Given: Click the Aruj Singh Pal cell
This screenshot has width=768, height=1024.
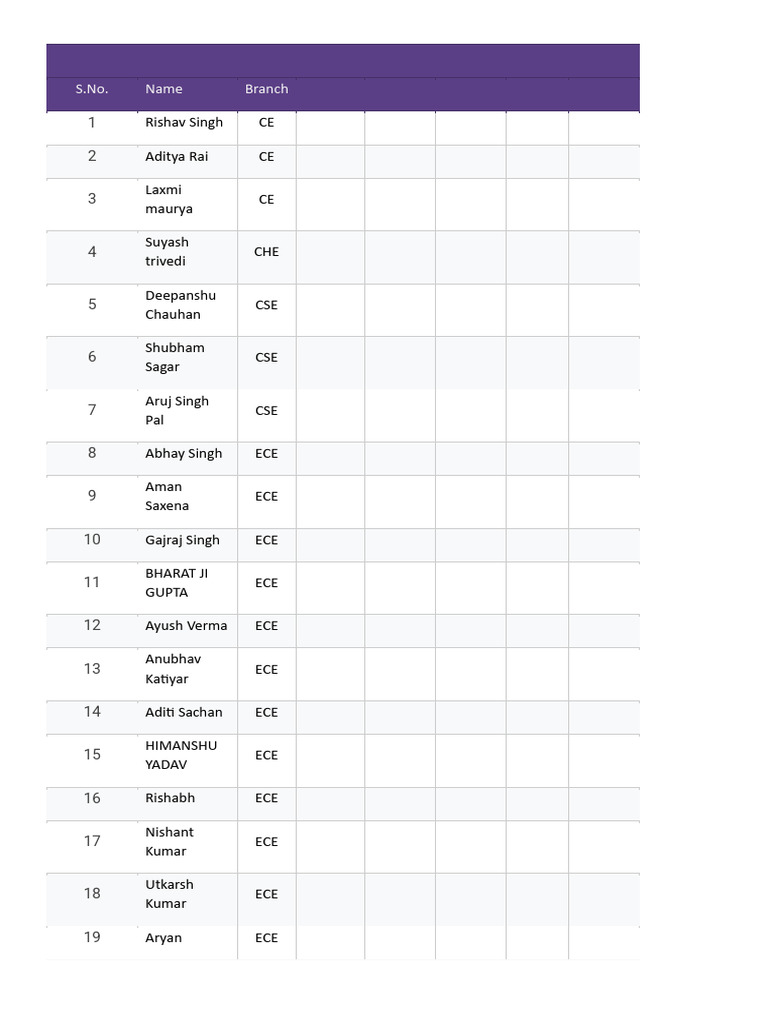Looking at the screenshot, I should (177, 411).
